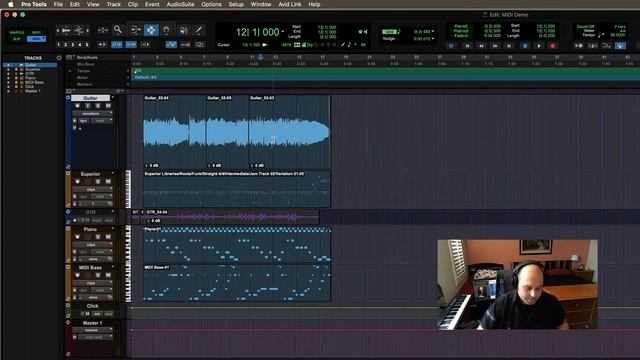Recall zoom preset 1
This screenshot has height=360, width=640.
pos(58,44)
